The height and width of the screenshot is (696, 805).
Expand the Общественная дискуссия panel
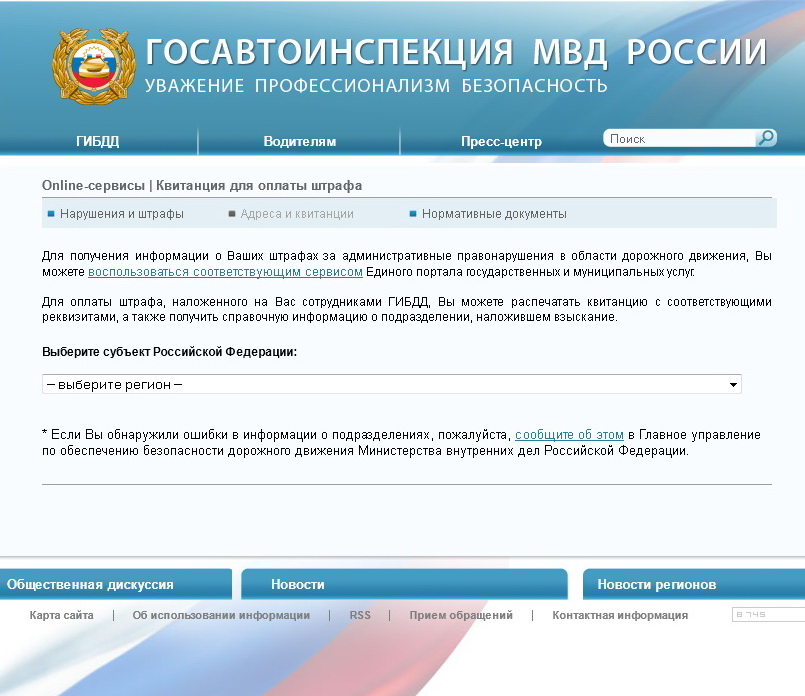90,585
